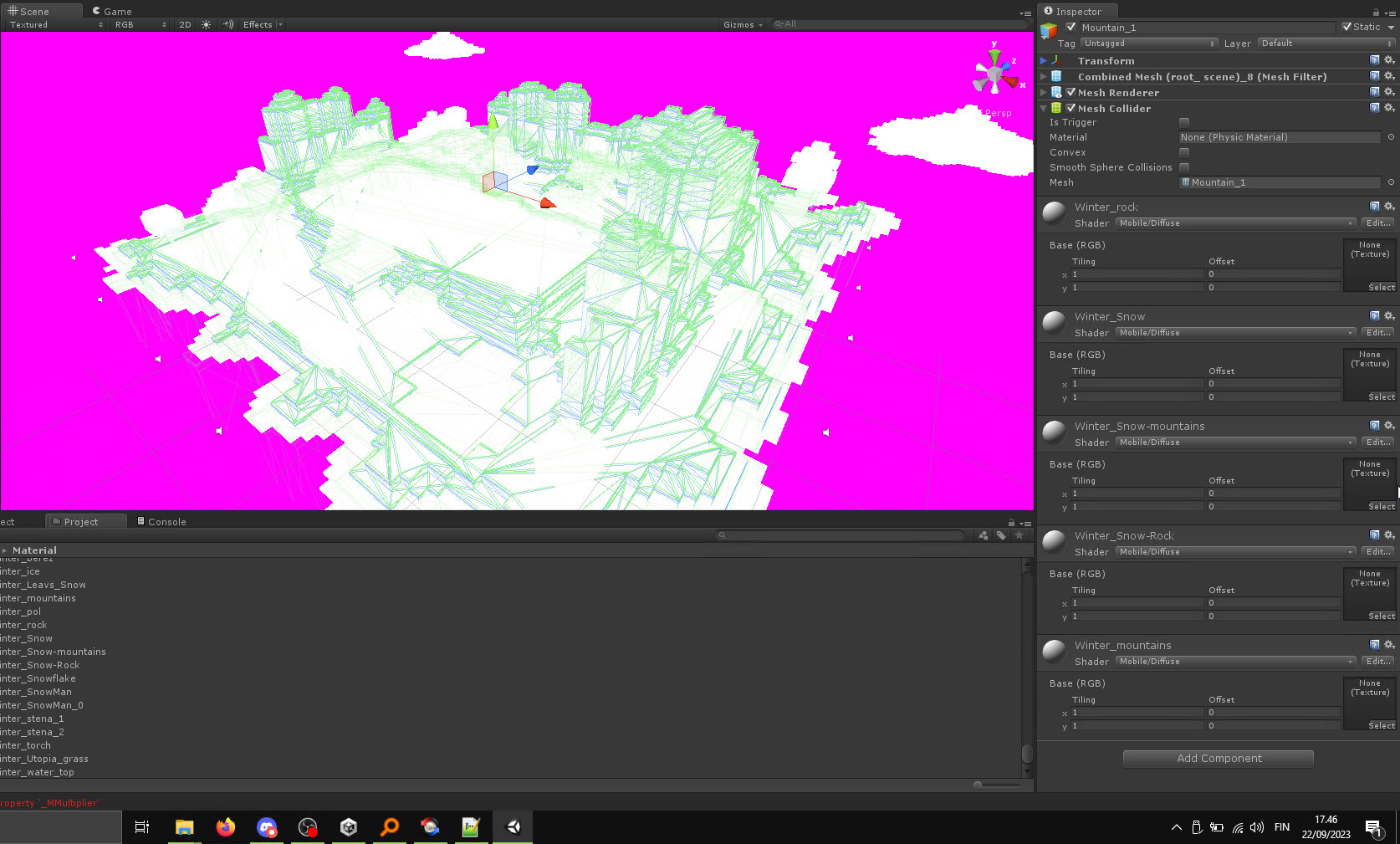Collapse the Mesh Collider component
Image resolution: width=1400 pixels, height=844 pixels.
click(x=1042, y=108)
